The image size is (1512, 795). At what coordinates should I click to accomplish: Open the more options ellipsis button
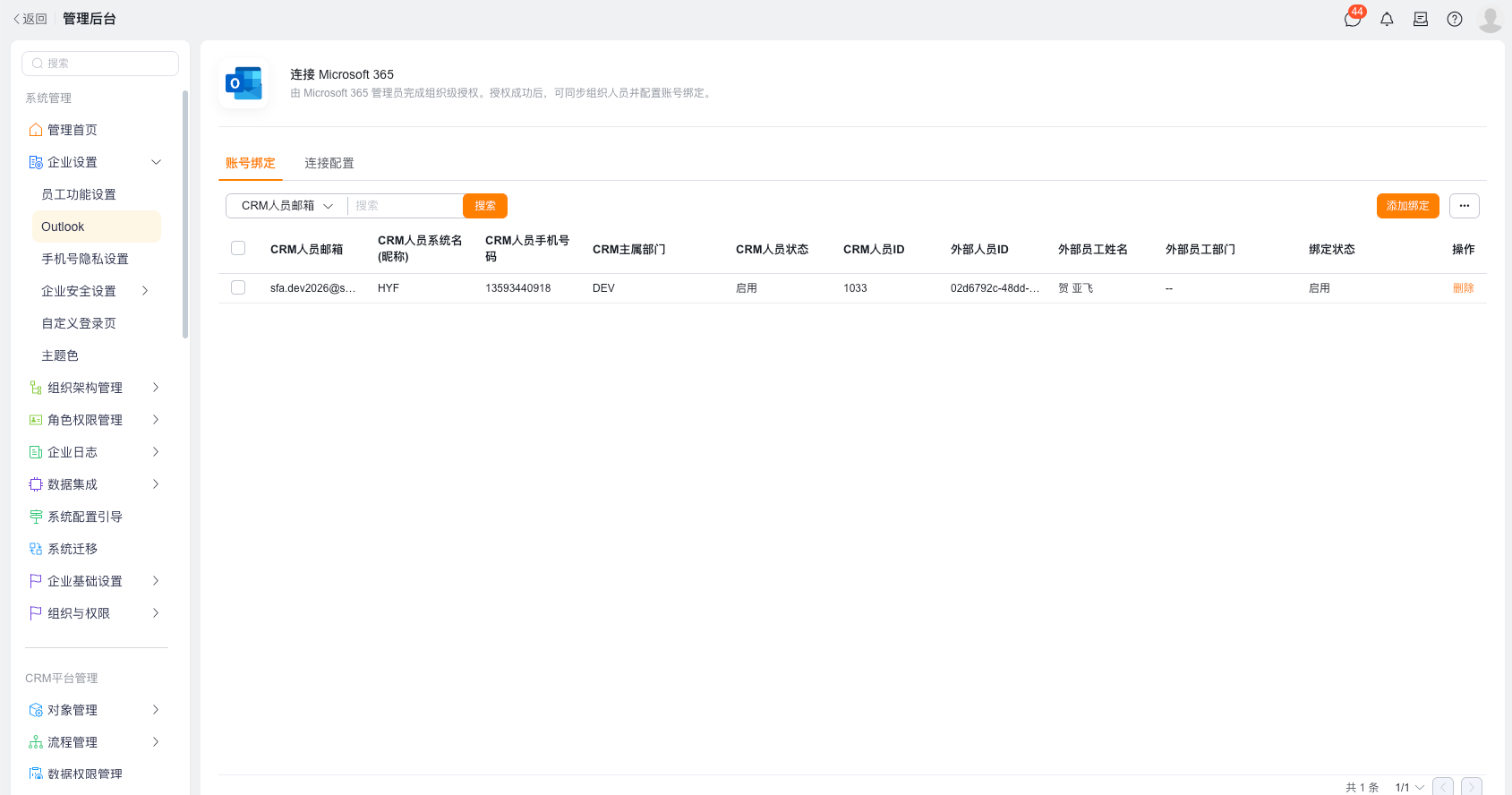tap(1465, 206)
